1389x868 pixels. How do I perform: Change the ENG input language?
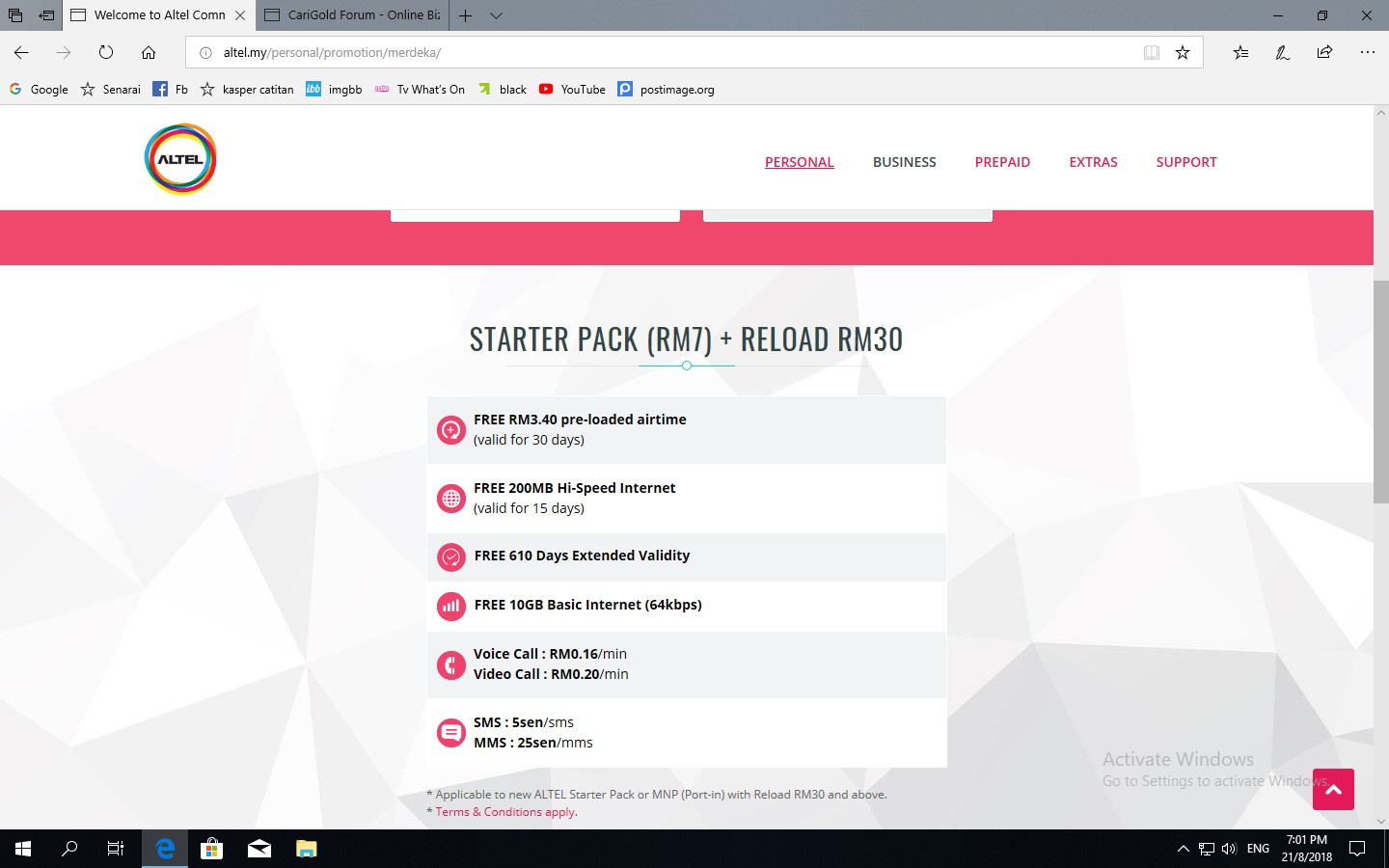(x=1258, y=849)
